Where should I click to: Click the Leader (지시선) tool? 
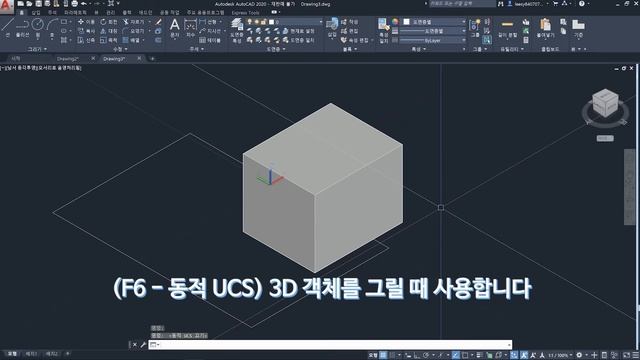[211, 31]
